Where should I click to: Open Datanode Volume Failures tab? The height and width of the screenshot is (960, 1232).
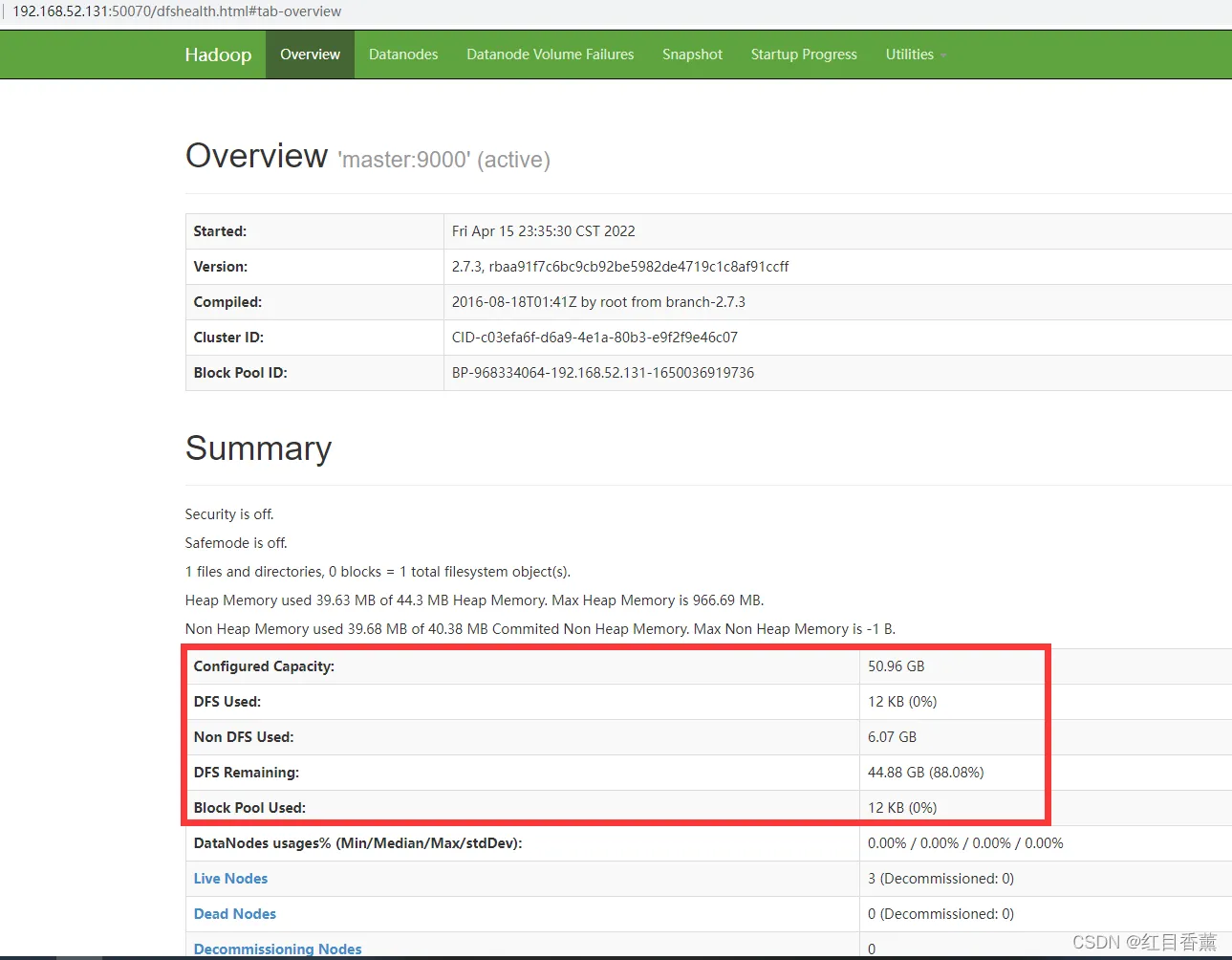pos(551,55)
